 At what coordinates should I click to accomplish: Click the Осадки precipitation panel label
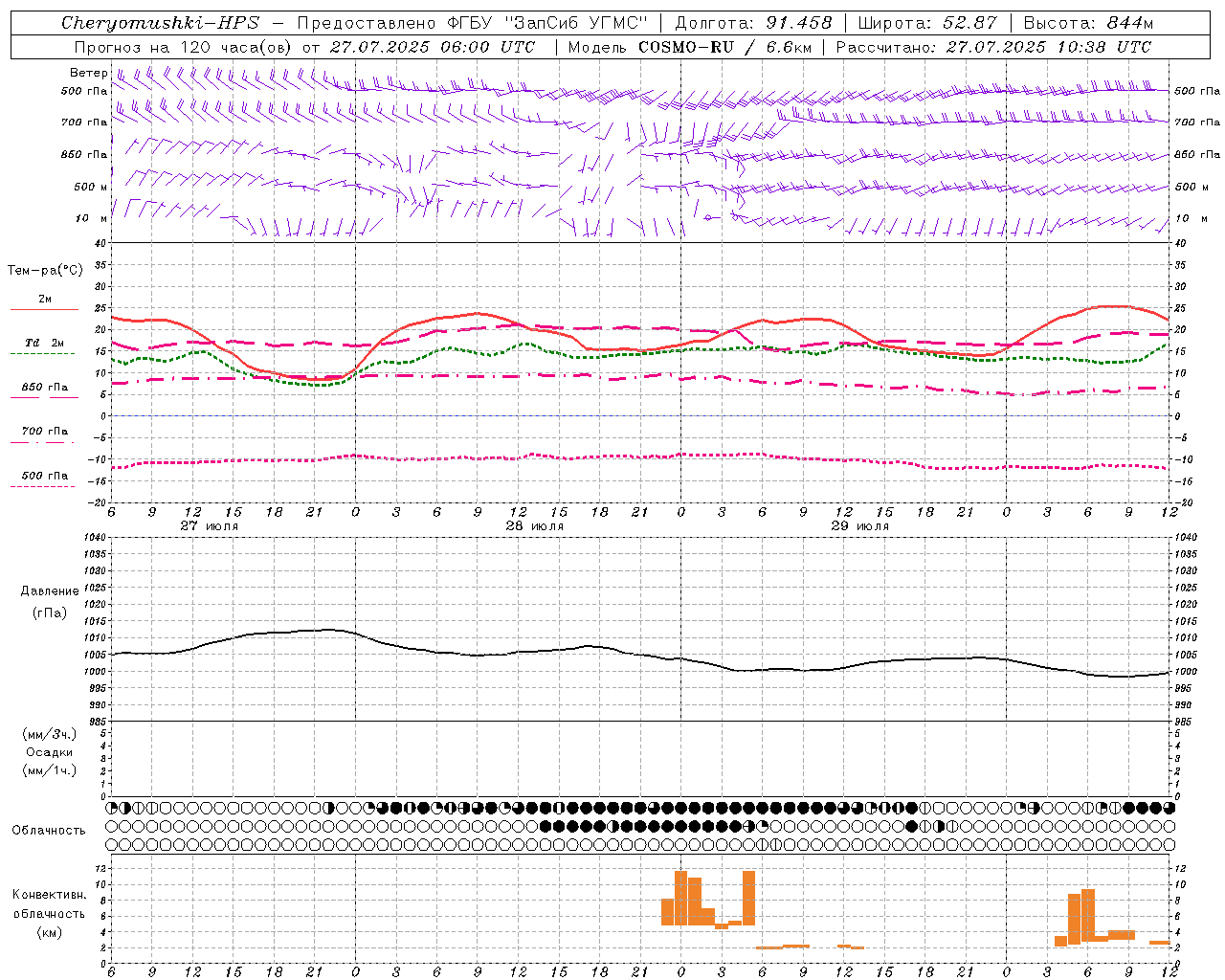[49, 752]
